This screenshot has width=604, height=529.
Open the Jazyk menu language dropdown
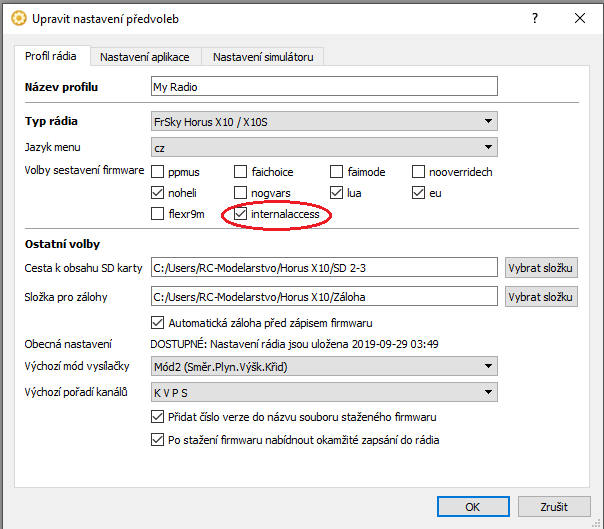coord(323,147)
